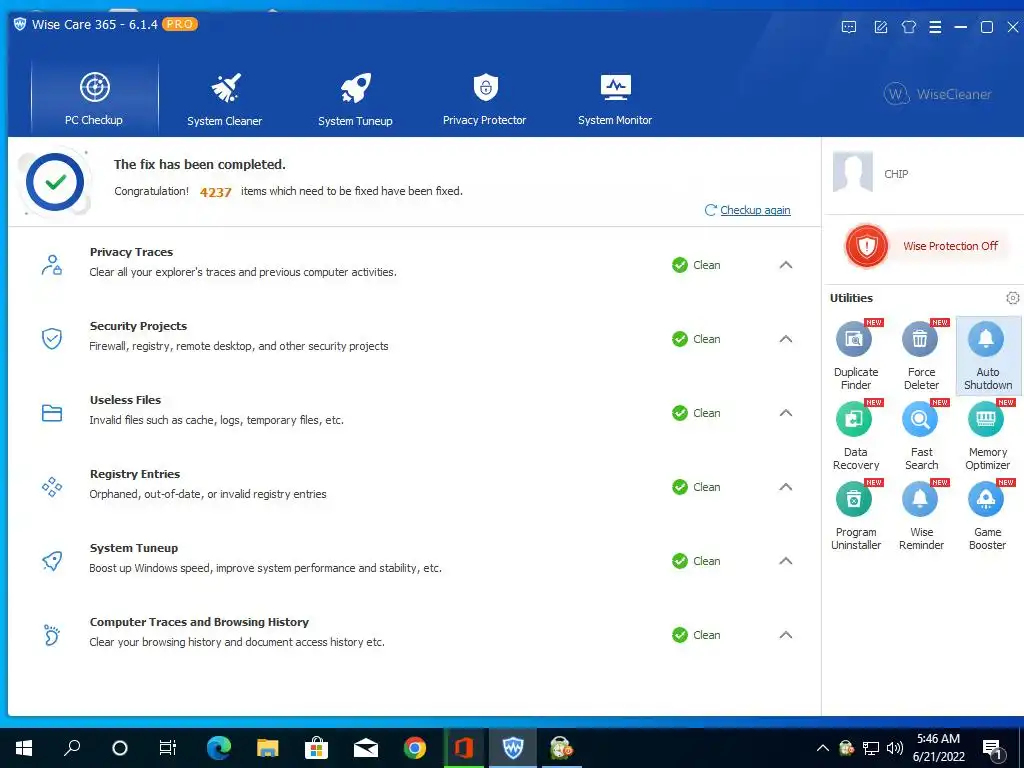
Task: Turn on Wise Protection shield
Action: point(867,246)
